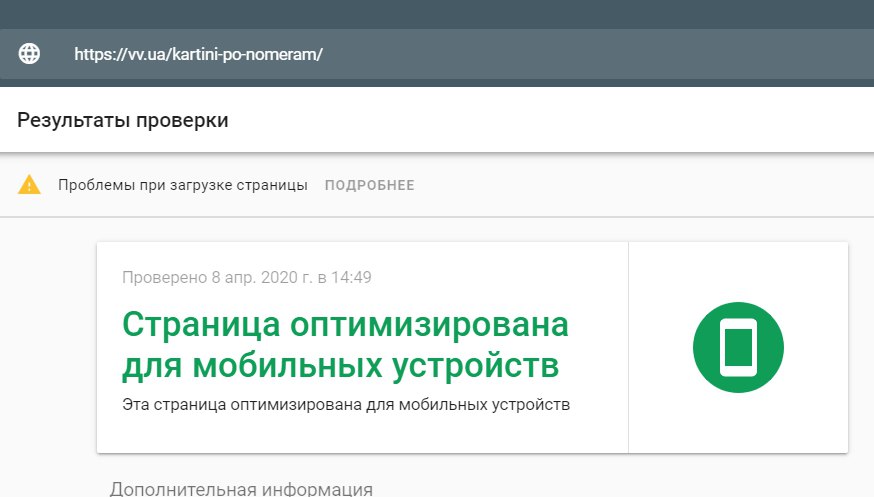Click the 'Эта страница оптимизирована' description line
This screenshot has height=497, width=874.
(x=346, y=405)
